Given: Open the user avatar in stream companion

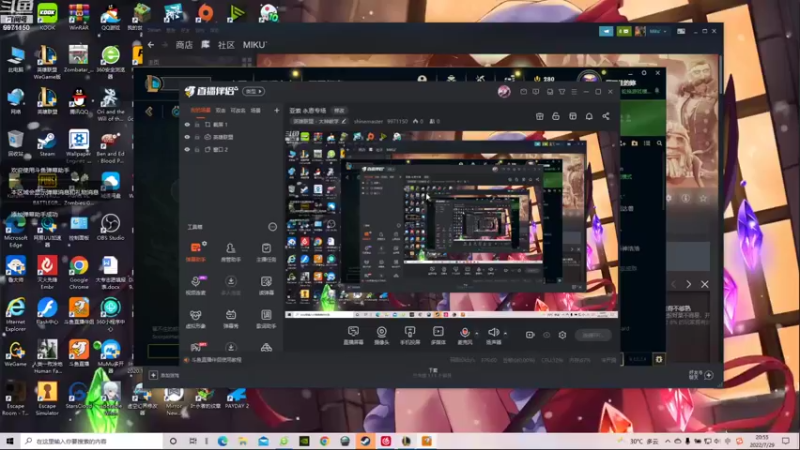Looking at the screenshot, I should pyautogui.click(x=504, y=92).
